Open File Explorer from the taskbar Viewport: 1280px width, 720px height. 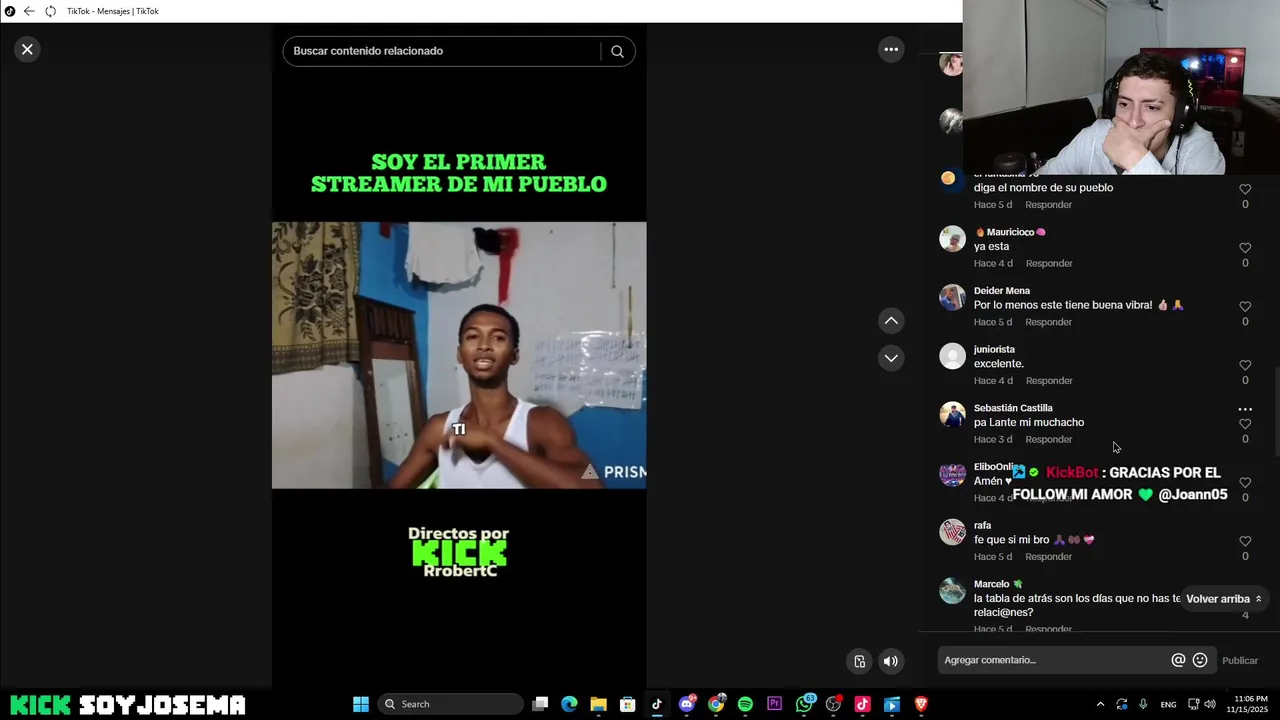[598, 704]
